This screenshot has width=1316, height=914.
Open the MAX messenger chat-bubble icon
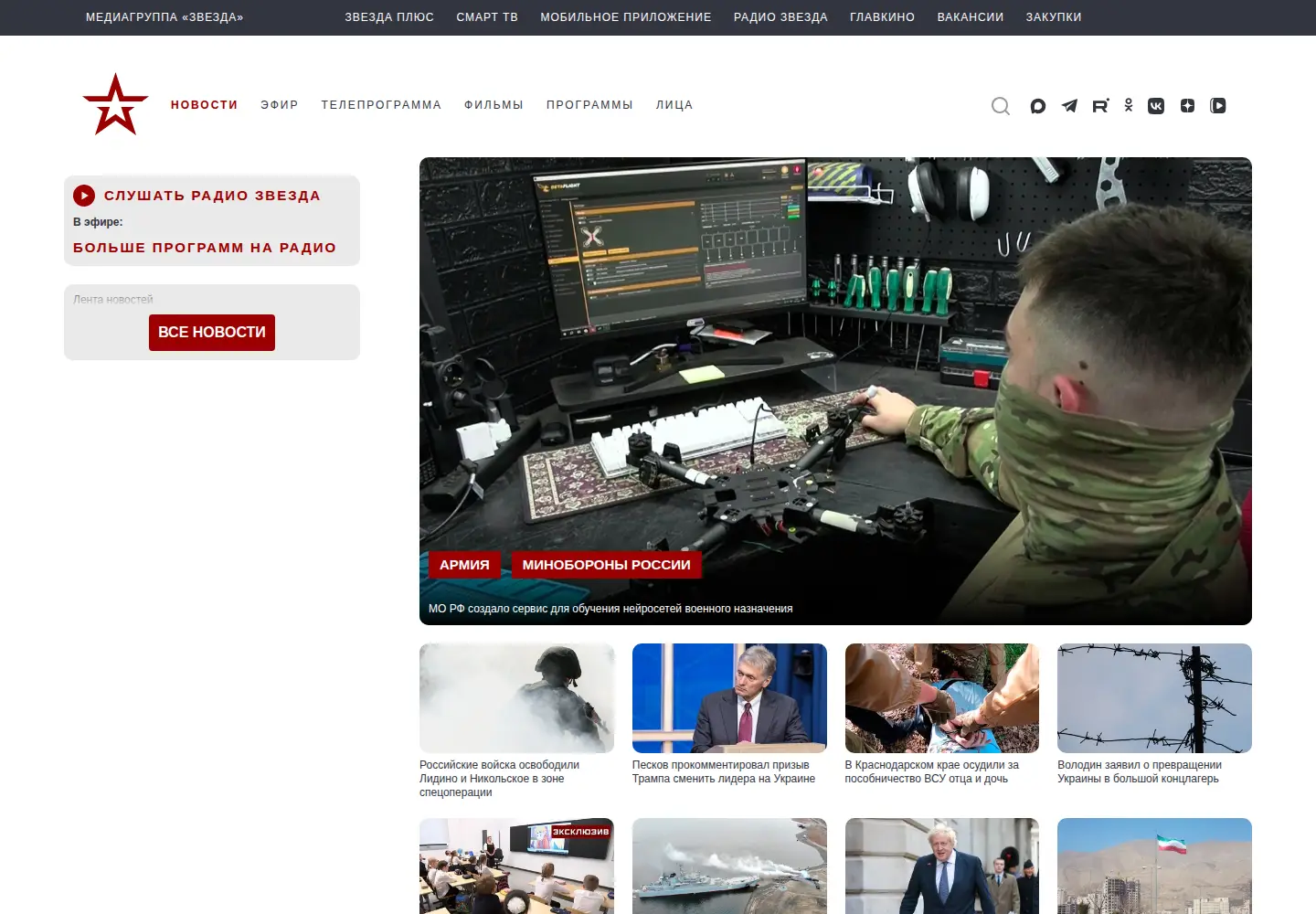point(1038,106)
